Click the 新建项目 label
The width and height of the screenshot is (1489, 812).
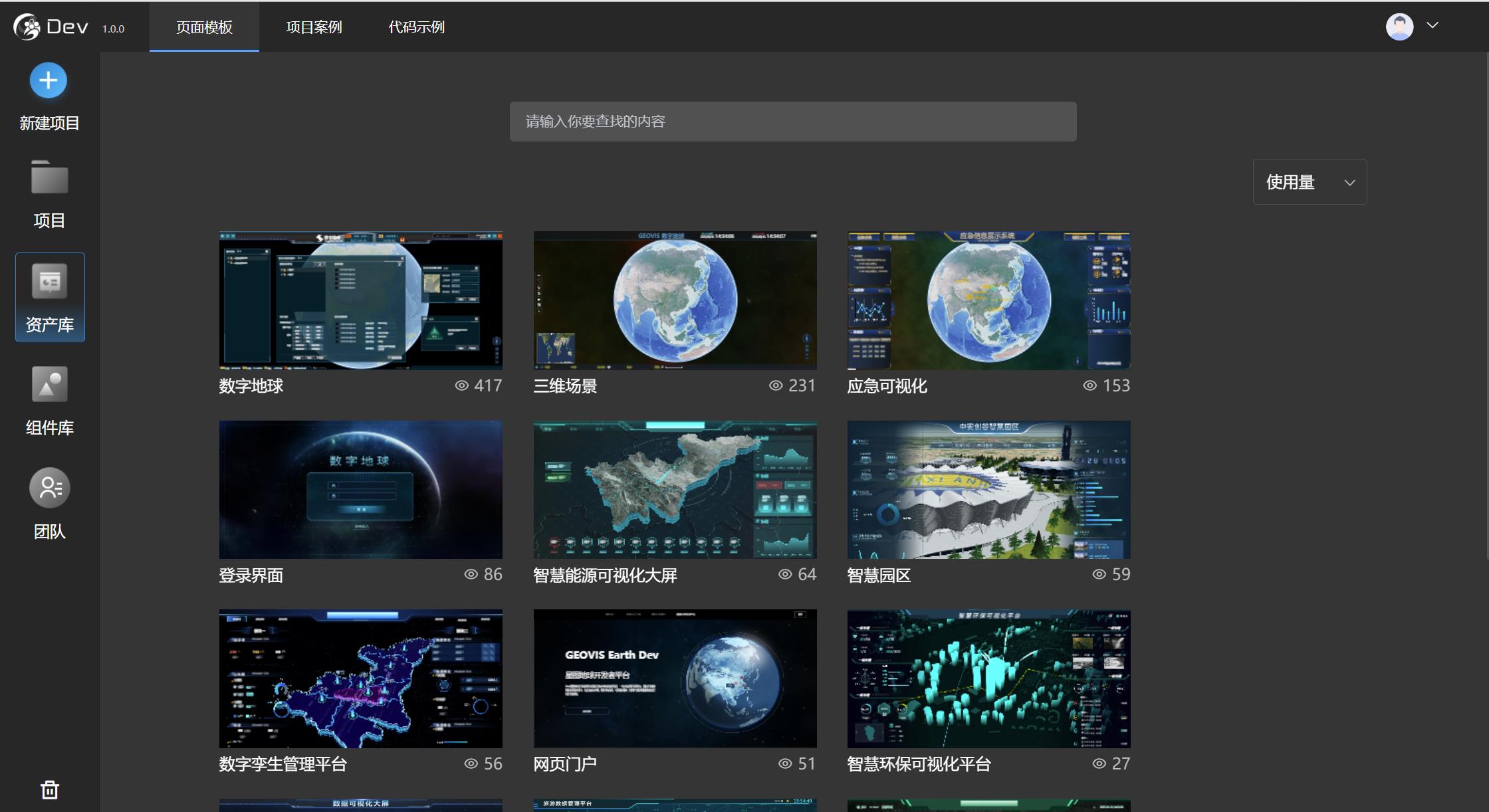pyautogui.click(x=50, y=123)
